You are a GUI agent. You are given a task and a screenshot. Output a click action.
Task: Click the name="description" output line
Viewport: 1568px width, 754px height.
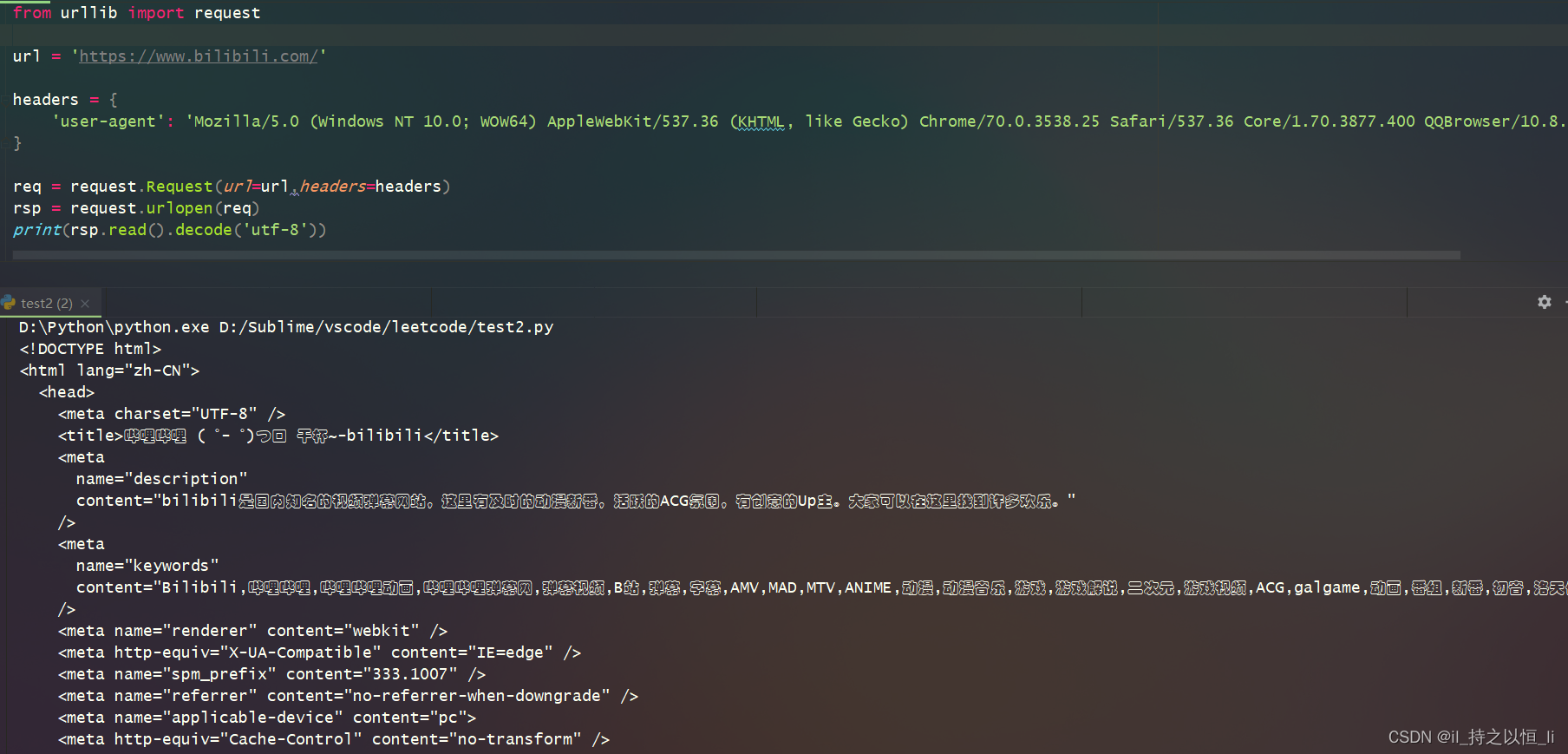pos(162,479)
